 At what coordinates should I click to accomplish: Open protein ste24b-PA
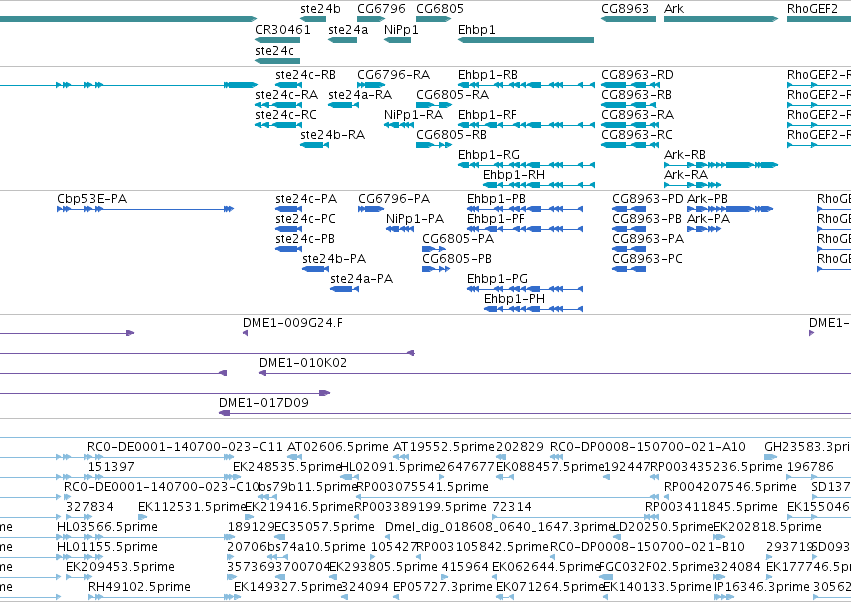point(334,259)
